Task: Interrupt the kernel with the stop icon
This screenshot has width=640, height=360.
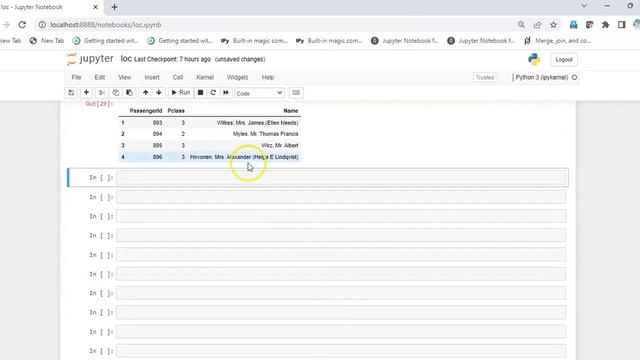Action: pos(200,93)
